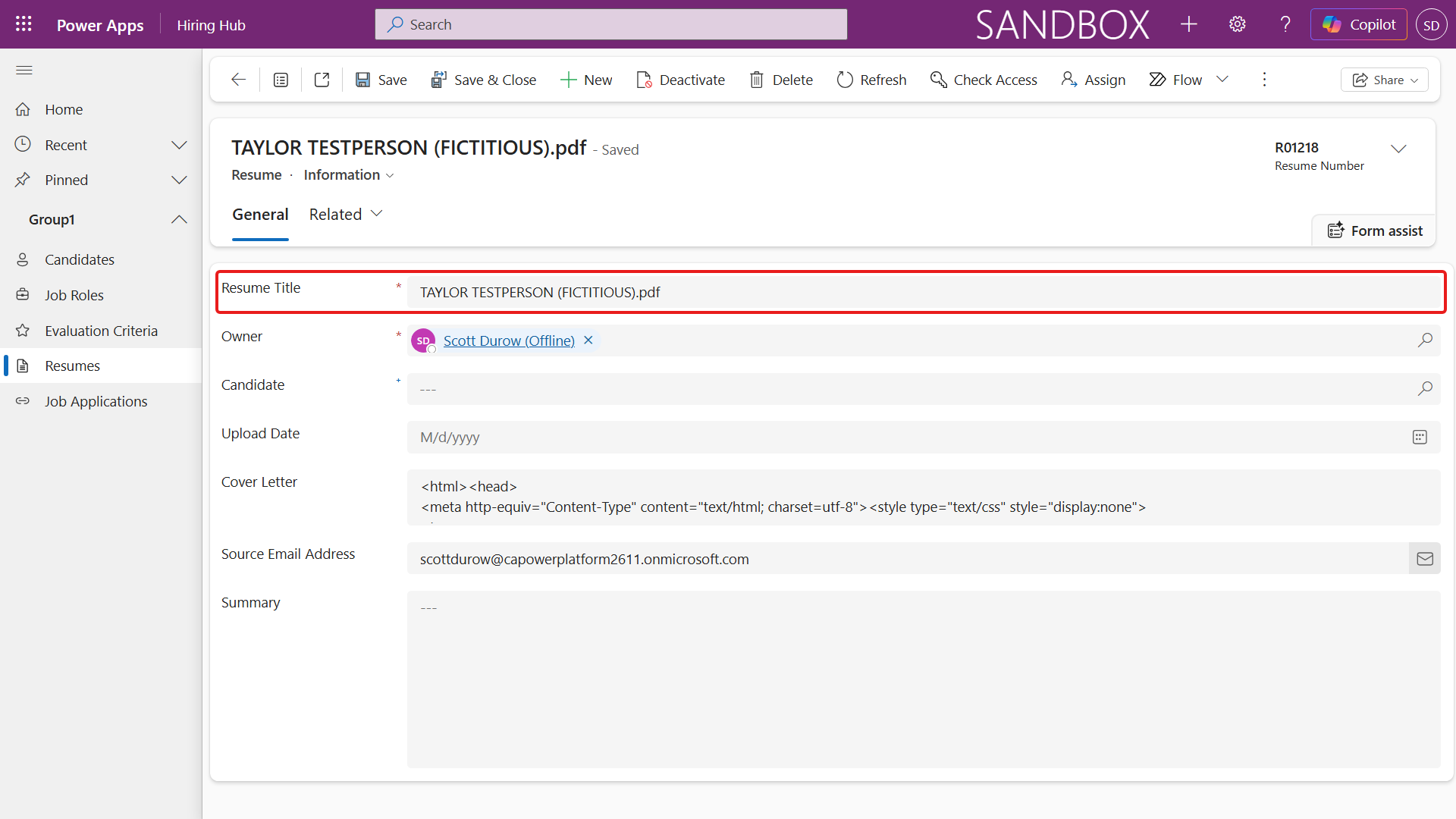Open record in new window icon
Screen dimensions: 1456x819
click(322, 80)
